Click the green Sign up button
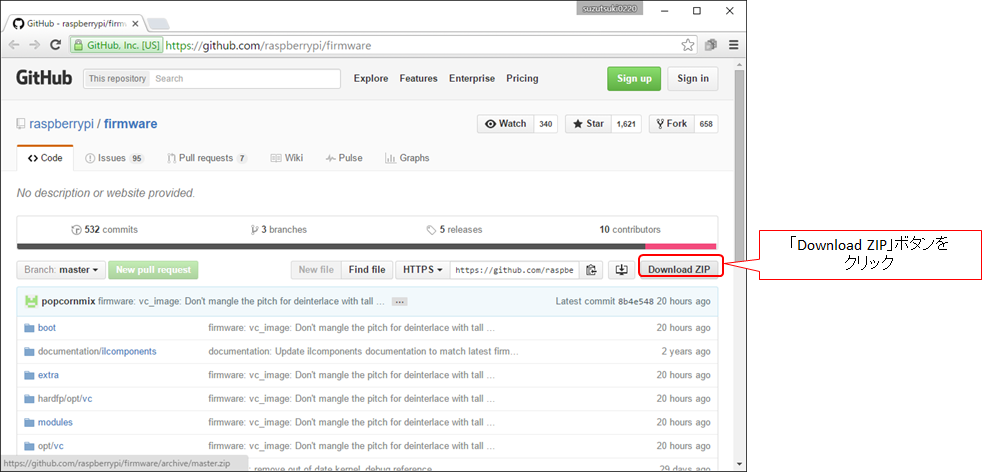982x472 pixels. [634, 79]
